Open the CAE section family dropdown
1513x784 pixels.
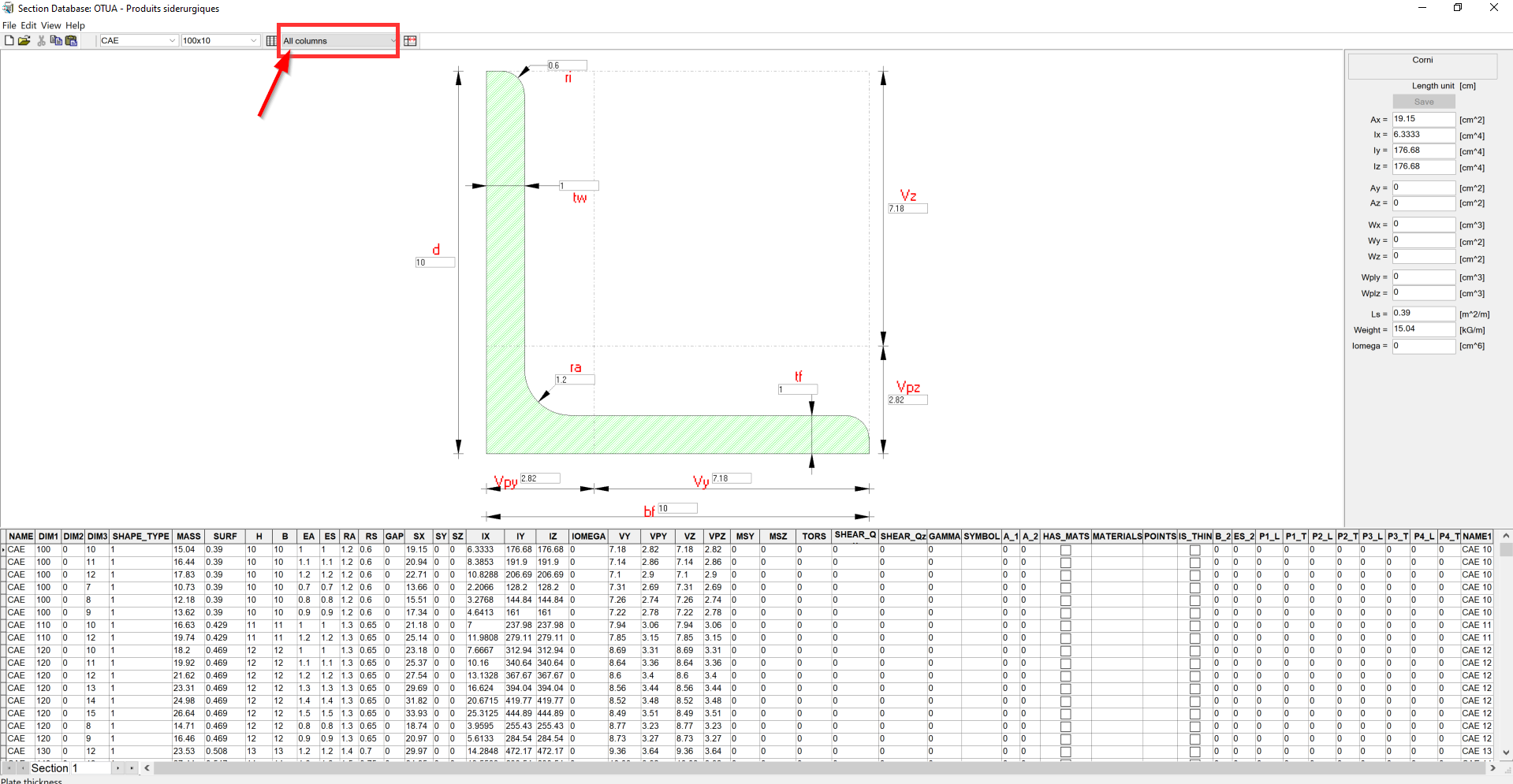138,40
